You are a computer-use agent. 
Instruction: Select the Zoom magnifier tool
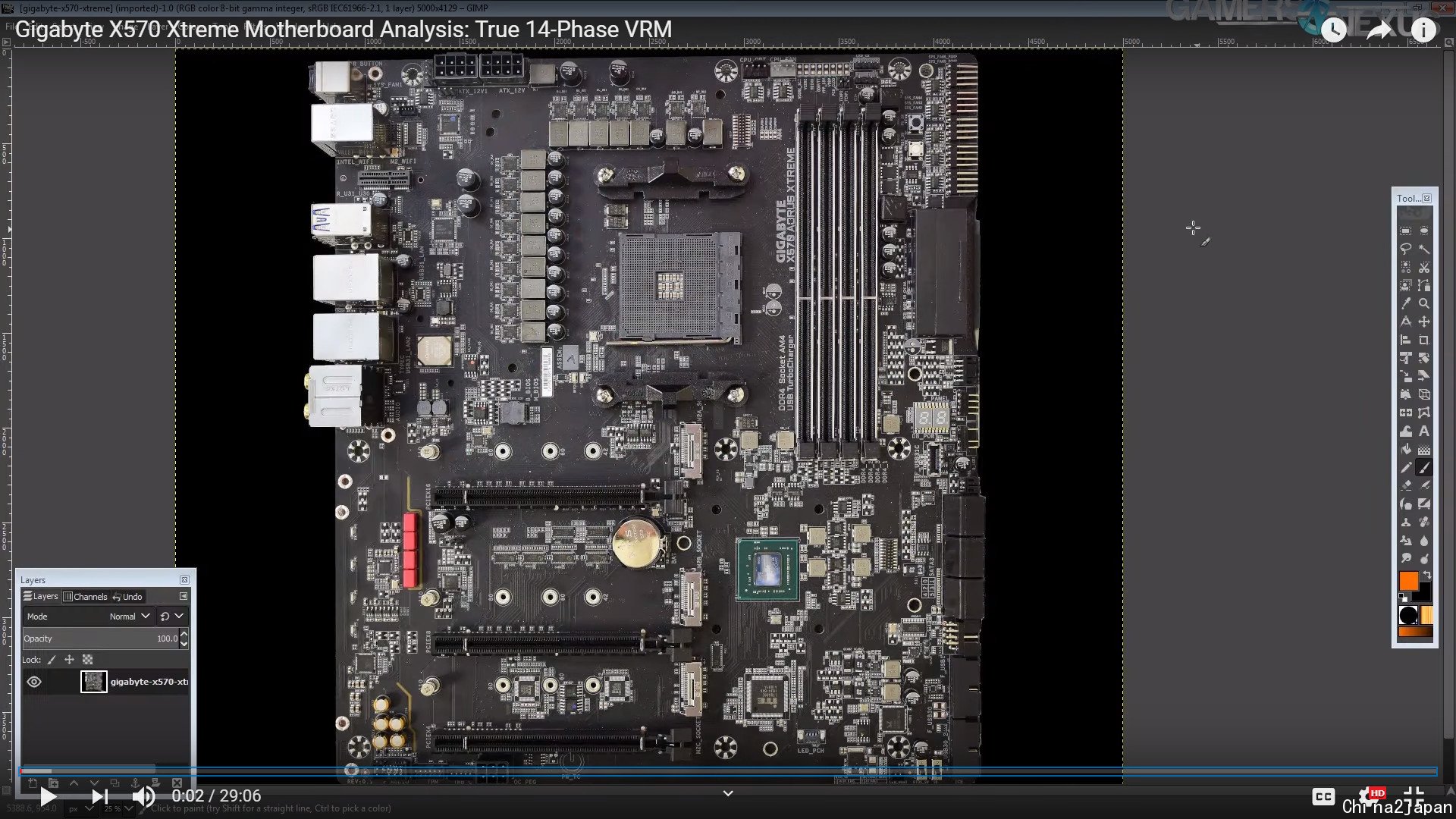pyautogui.click(x=1424, y=303)
